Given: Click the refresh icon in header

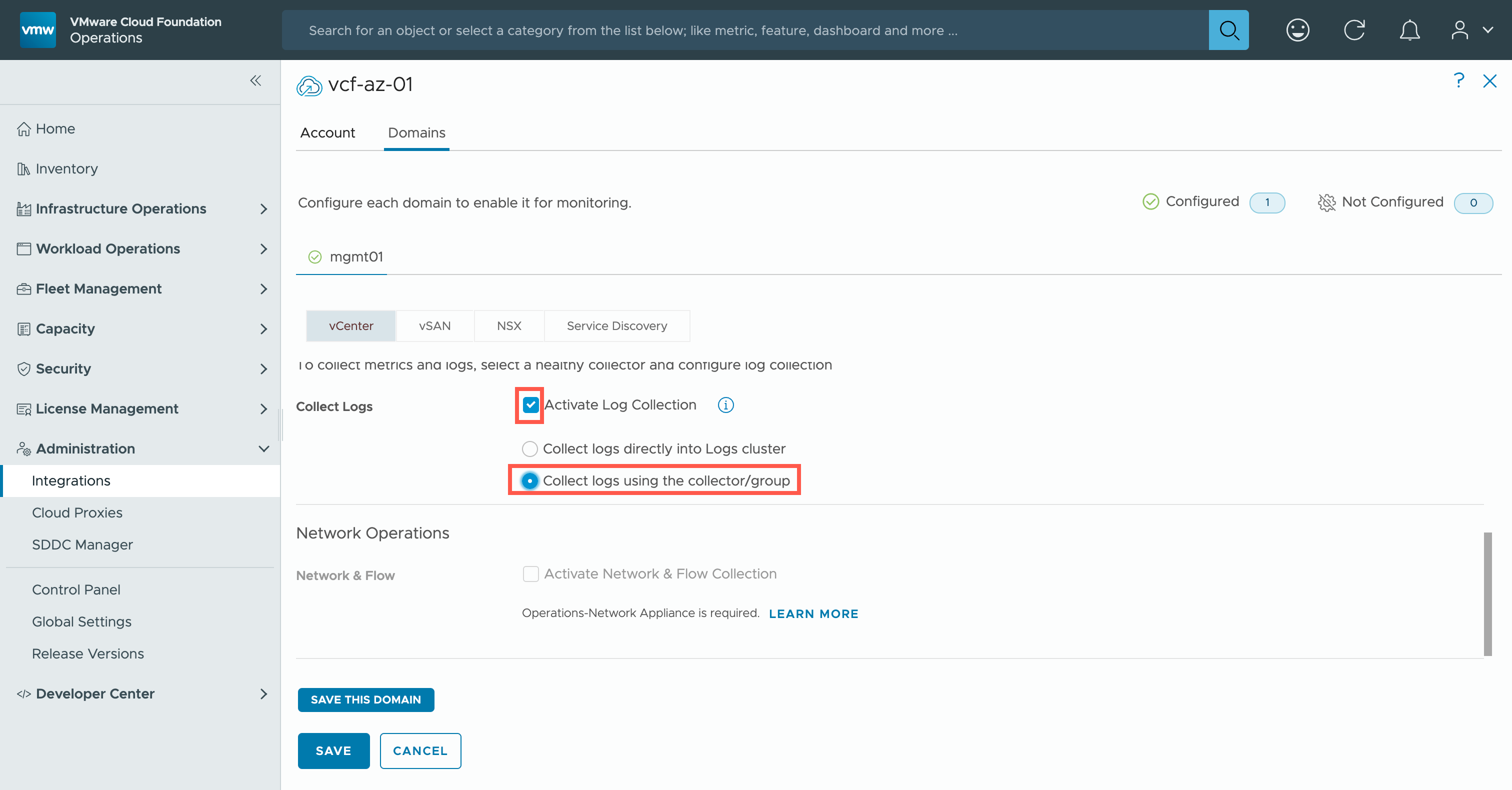Looking at the screenshot, I should click(1354, 30).
